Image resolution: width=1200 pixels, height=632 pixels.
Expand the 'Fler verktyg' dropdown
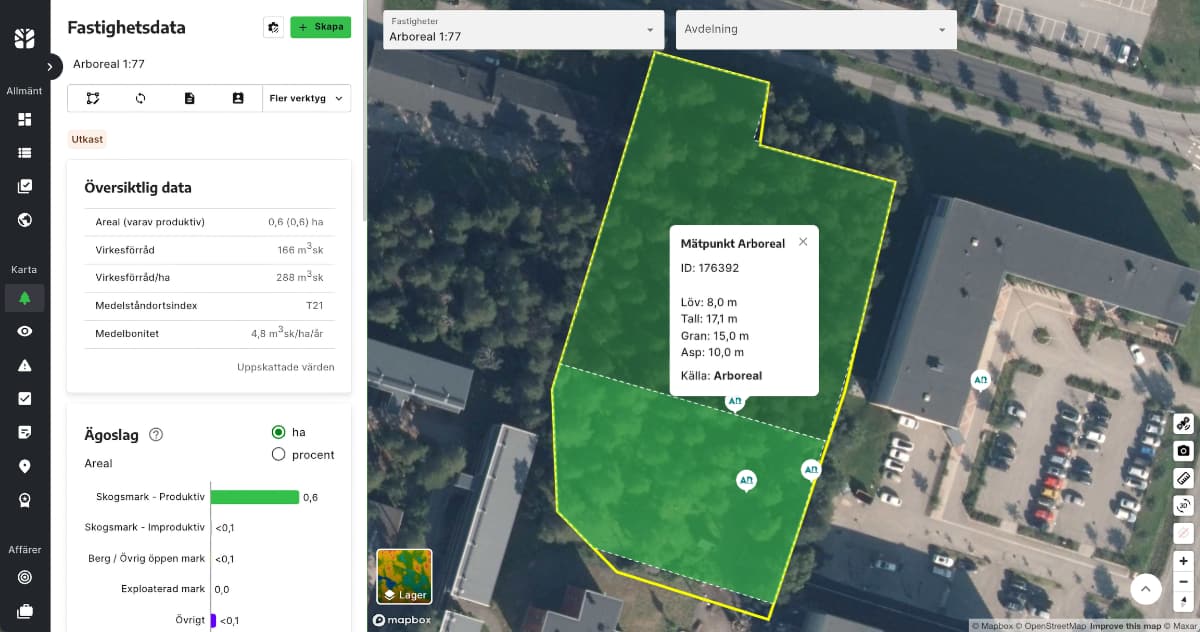click(x=306, y=98)
